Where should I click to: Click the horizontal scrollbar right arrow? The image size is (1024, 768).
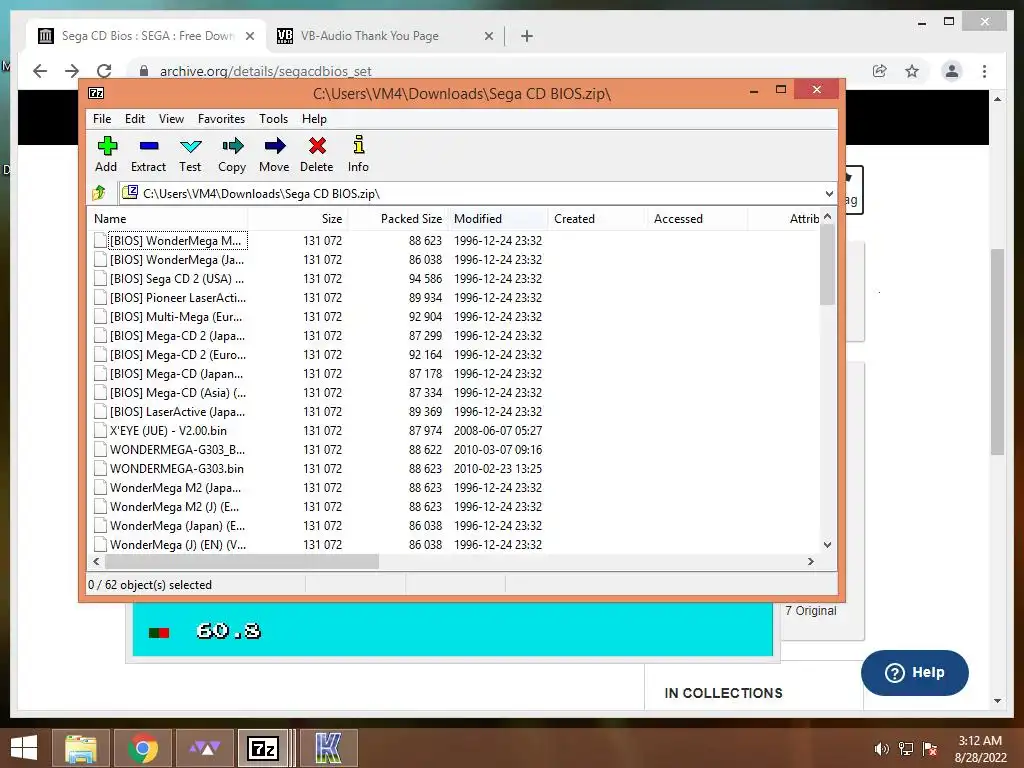810,562
